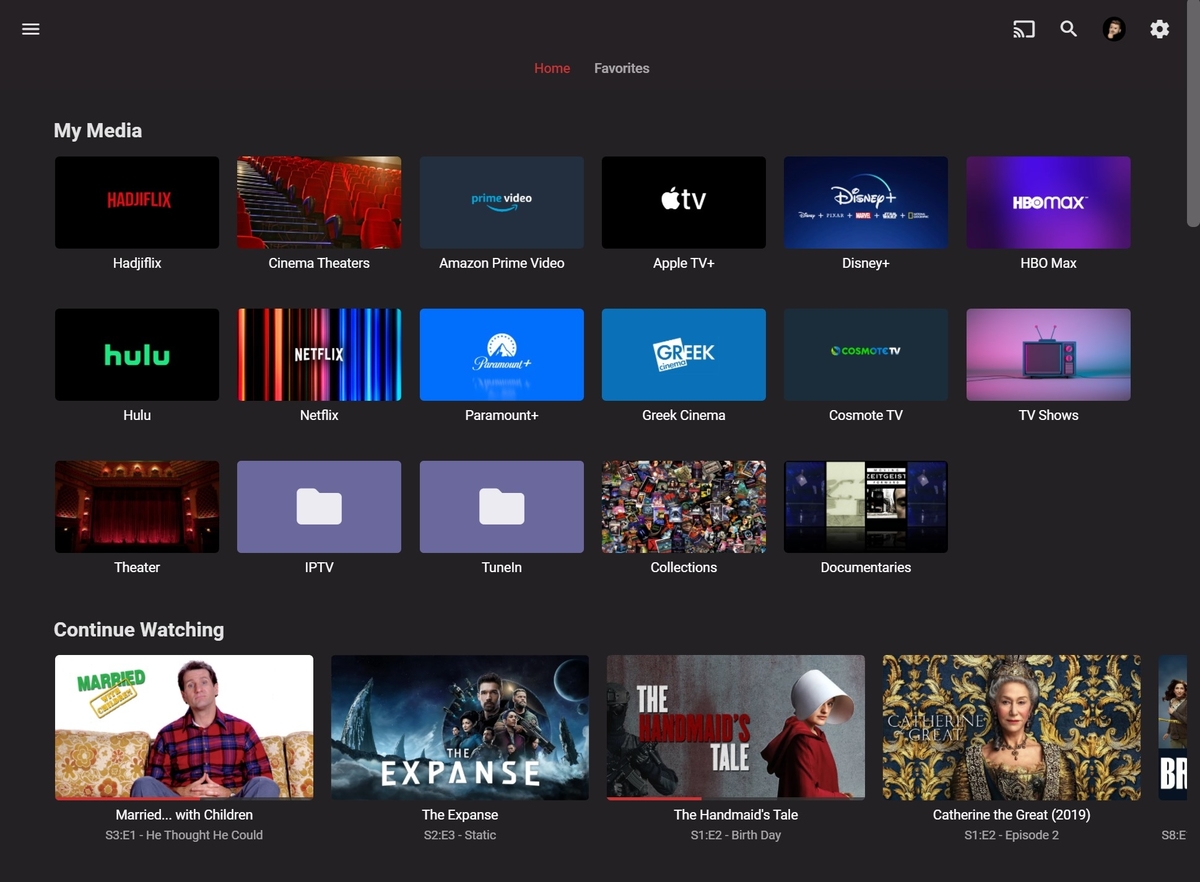Click the 'Hadjiflix' label text
Image resolution: width=1200 pixels, height=882 pixels.
pyautogui.click(x=137, y=263)
